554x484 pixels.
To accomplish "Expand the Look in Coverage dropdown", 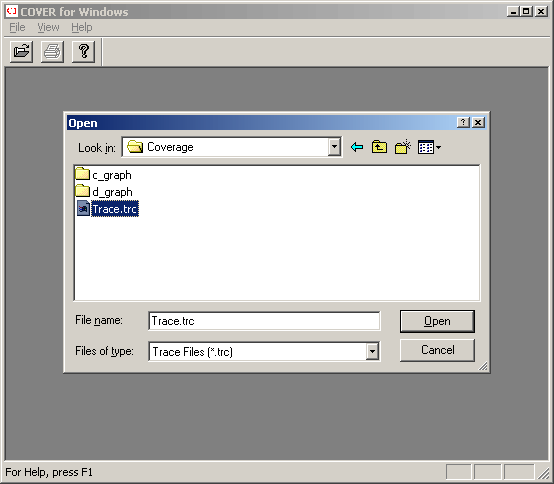I will click(x=334, y=147).
